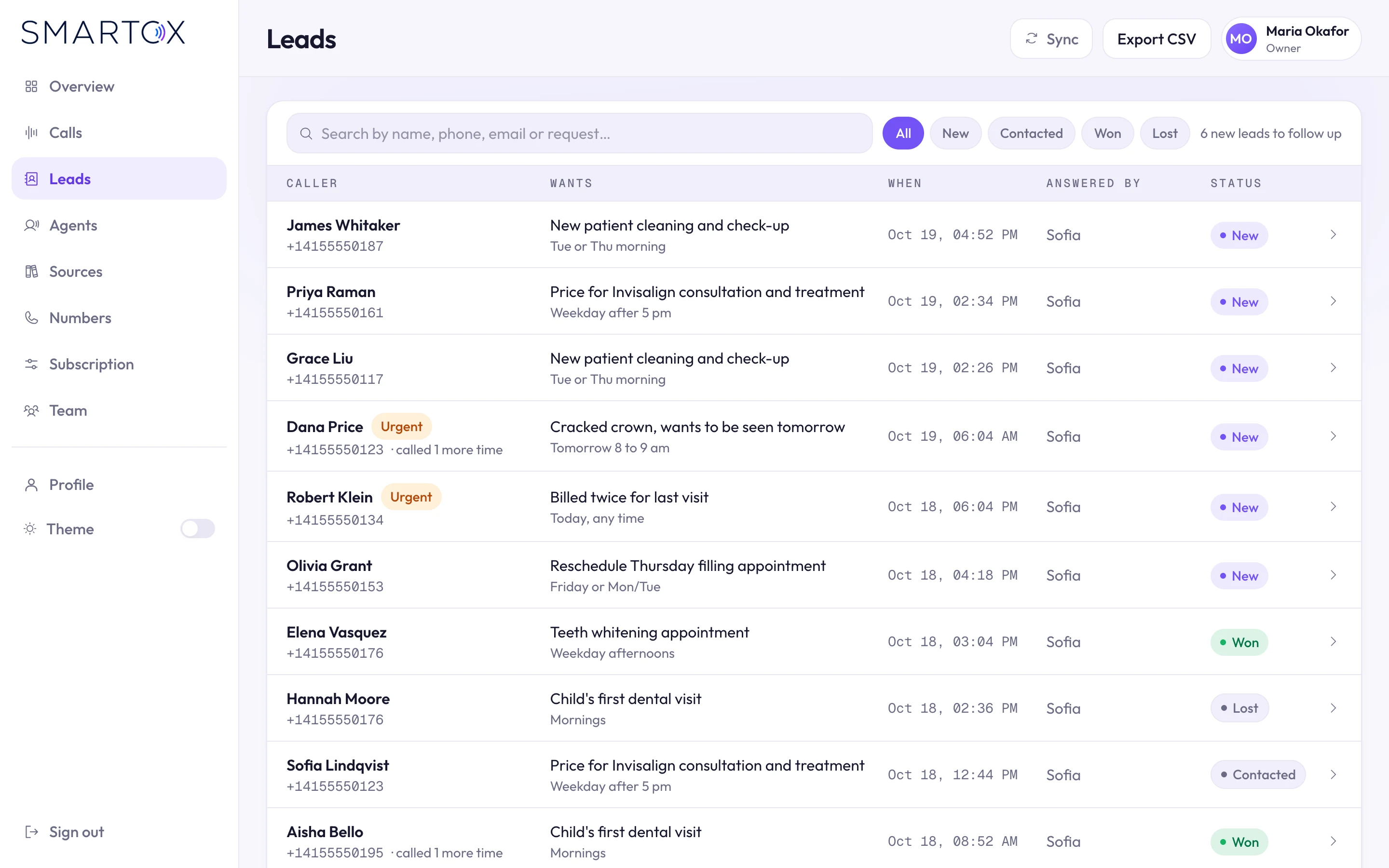This screenshot has width=1389, height=868.
Task: Select the All filter tab
Action: pyautogui.click(x=903, y=133)
